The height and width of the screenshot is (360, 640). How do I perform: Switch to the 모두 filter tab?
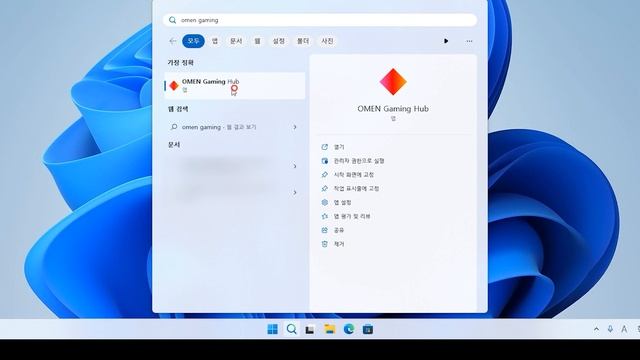point(193,41)
